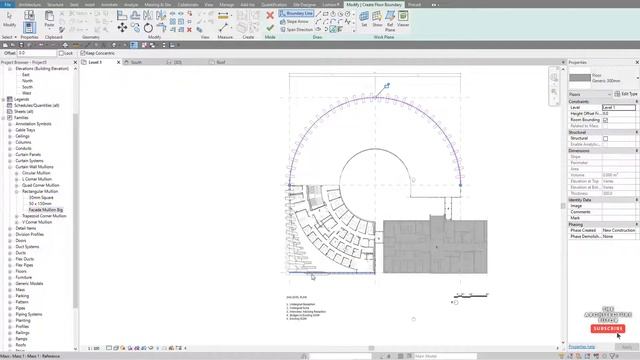Collapse the Families tree node

point(4,118)
